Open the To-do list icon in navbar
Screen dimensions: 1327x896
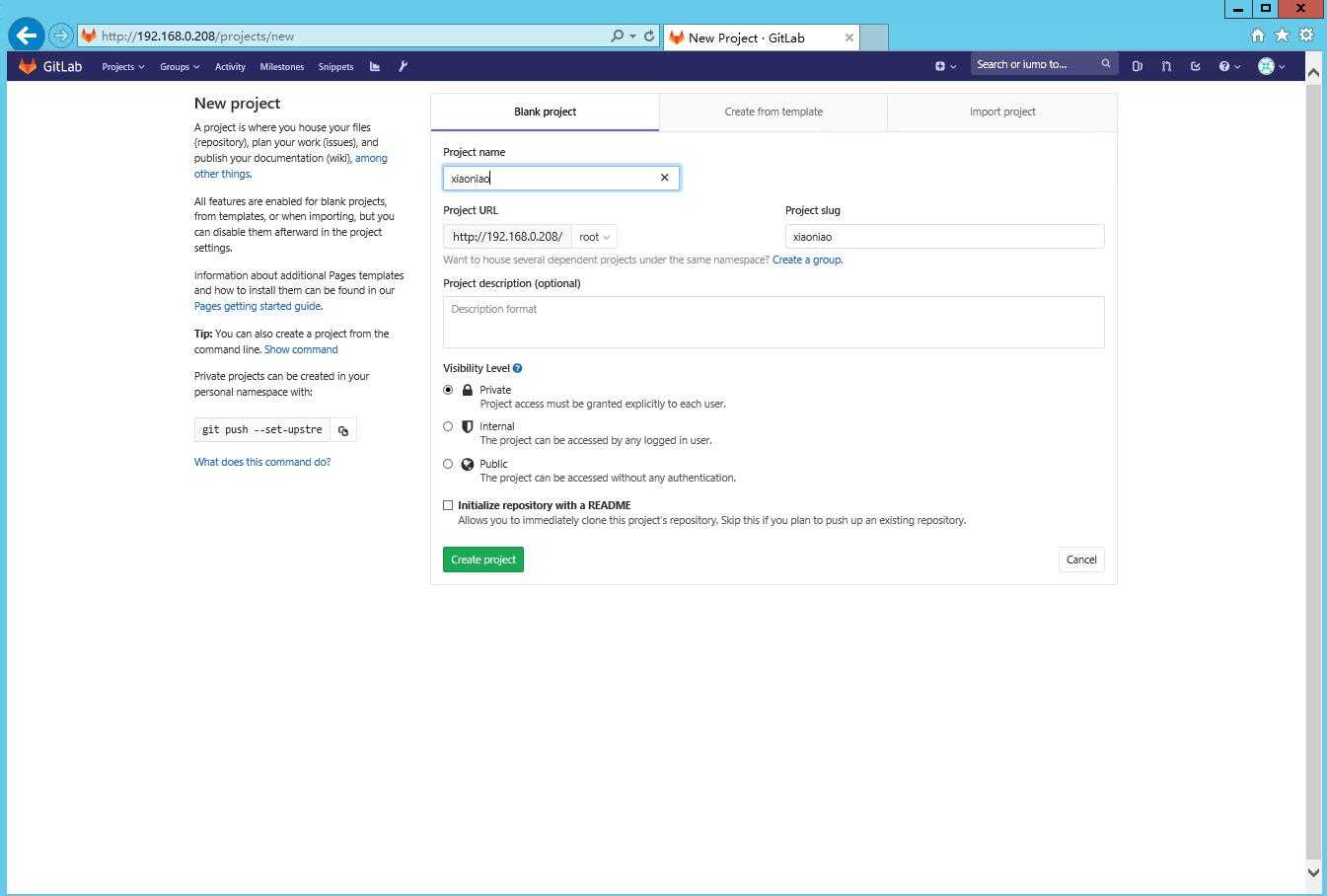(x=1195, y=66)
